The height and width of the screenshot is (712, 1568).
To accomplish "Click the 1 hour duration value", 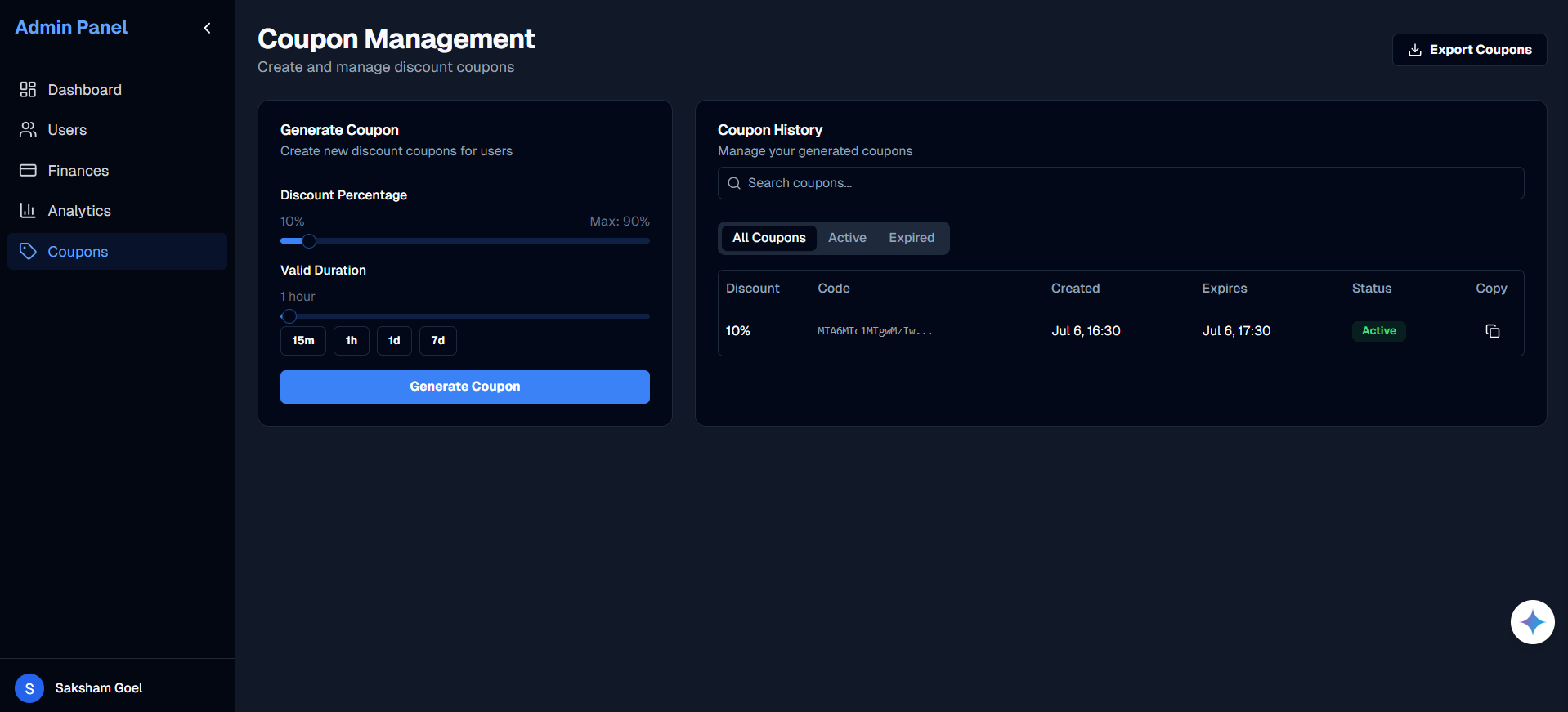I will 298,297.
